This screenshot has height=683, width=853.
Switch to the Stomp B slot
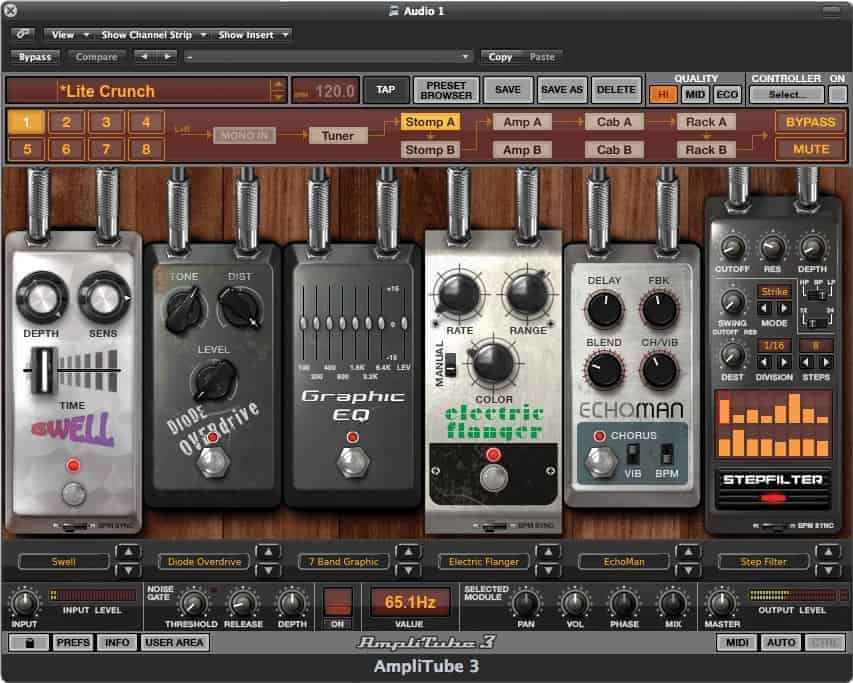tap(430, 150)
